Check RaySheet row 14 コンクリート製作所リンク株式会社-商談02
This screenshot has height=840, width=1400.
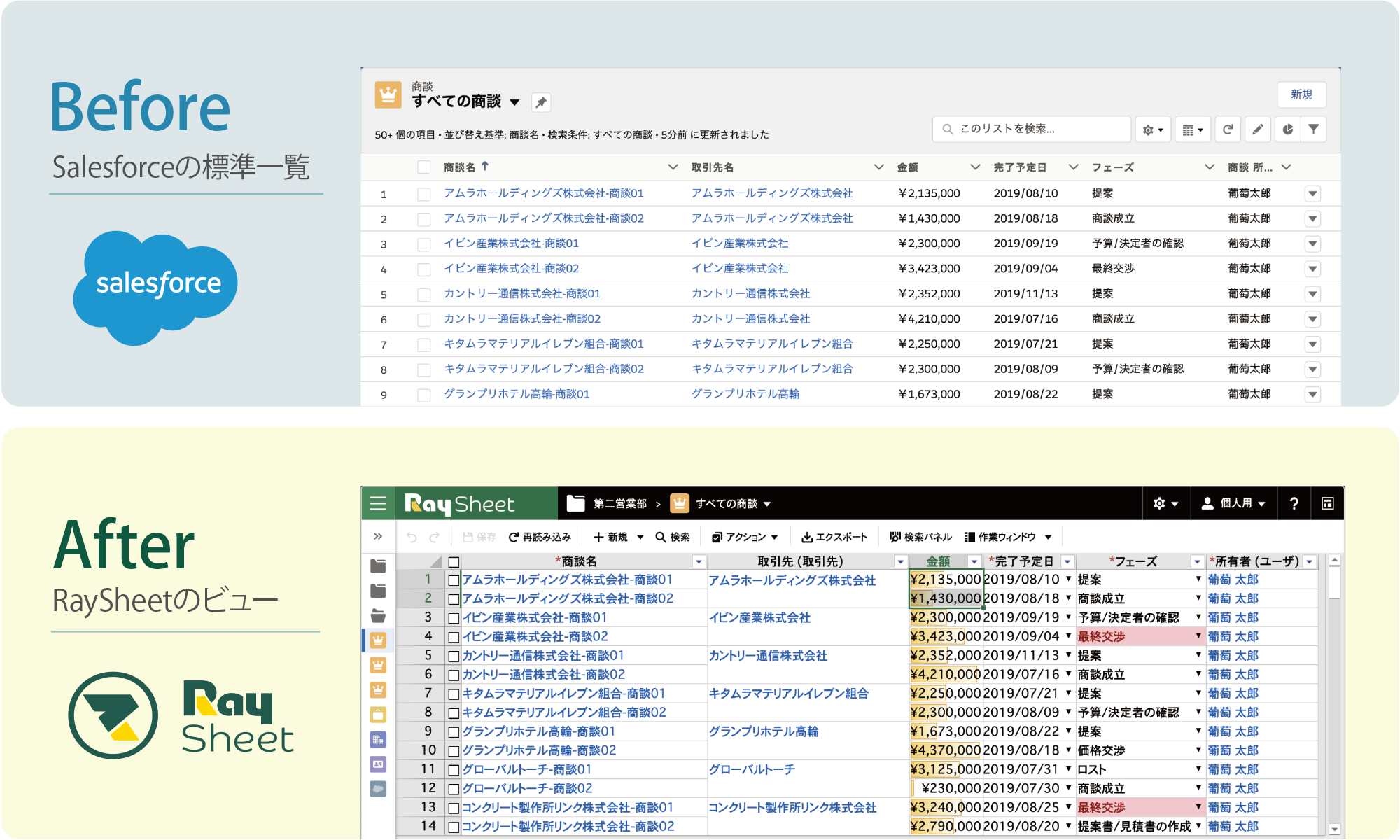454,827
